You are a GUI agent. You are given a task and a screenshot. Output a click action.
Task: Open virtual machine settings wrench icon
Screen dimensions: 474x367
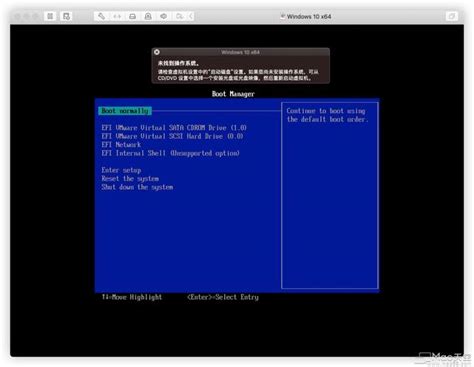coord(101,16)
